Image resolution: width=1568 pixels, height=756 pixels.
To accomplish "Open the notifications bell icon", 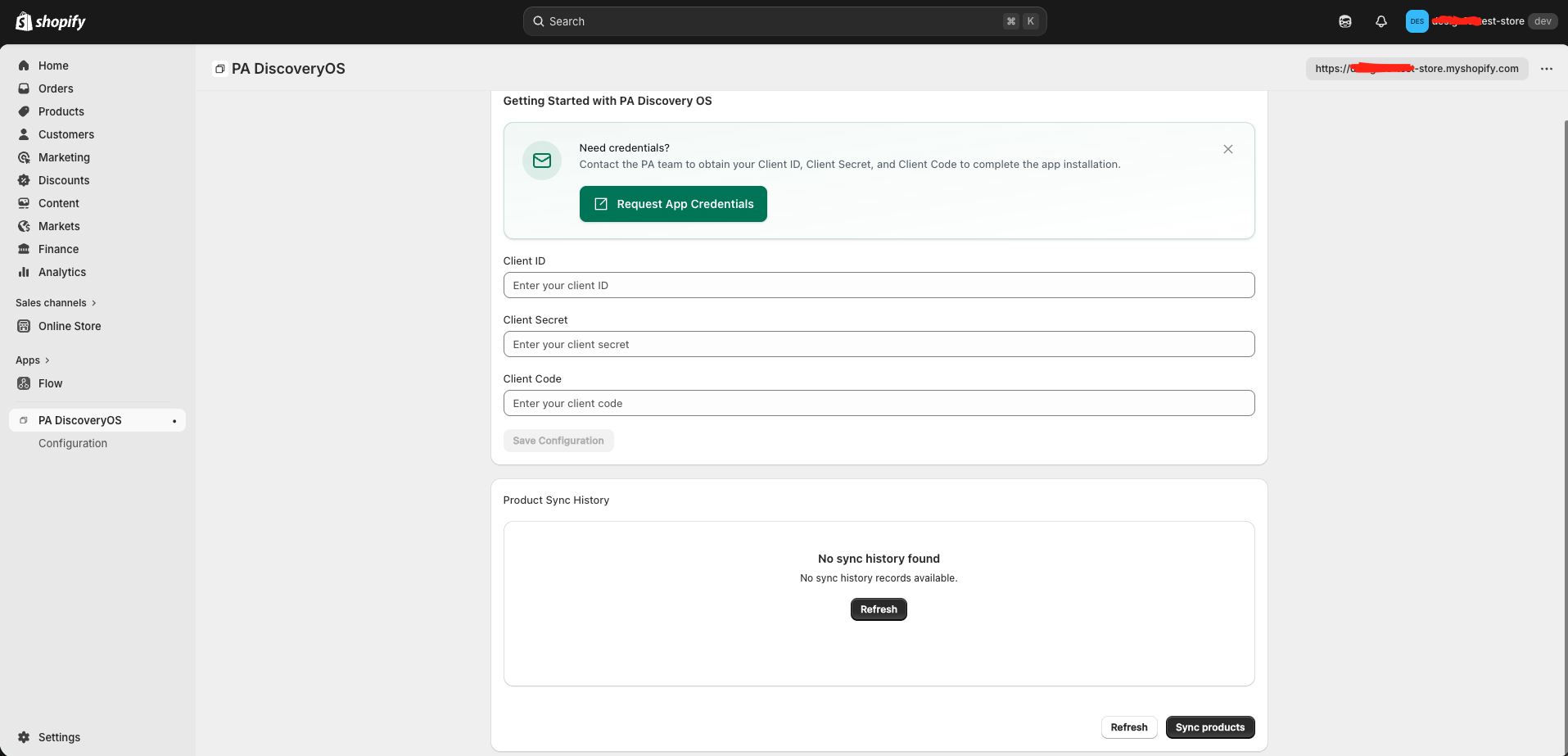I will (x=1381, y=21).
